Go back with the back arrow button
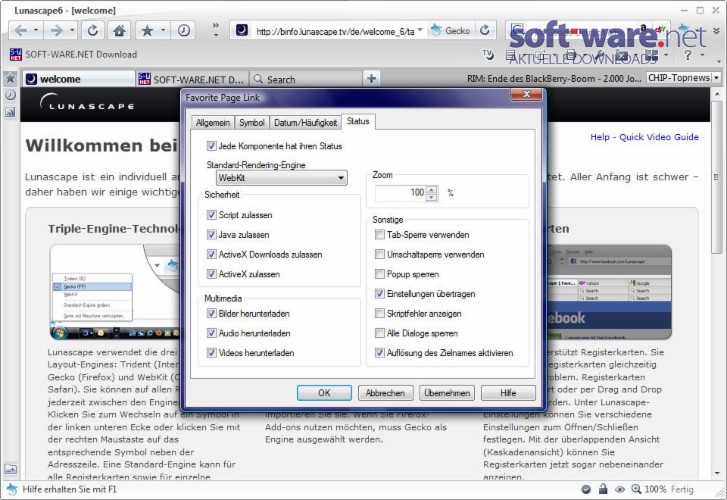 (20, 31)
